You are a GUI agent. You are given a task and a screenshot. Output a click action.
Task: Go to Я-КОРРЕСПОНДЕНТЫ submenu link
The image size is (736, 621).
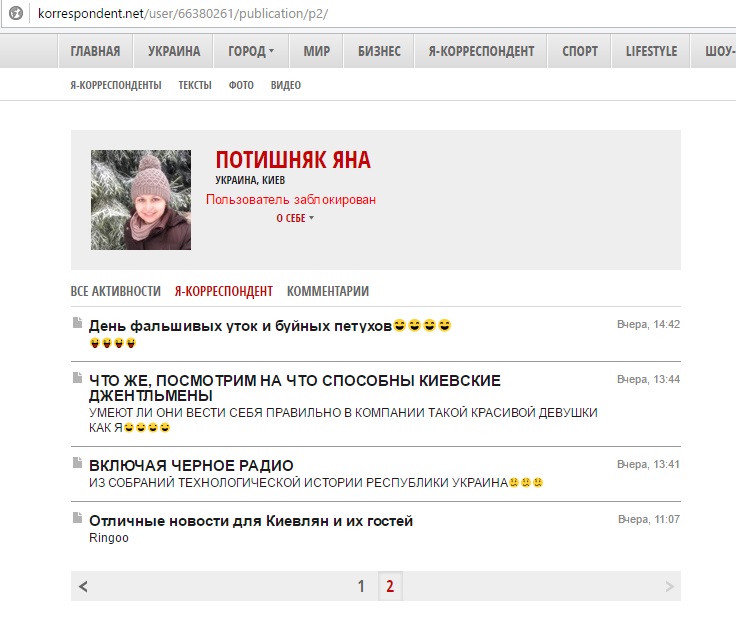116,85
